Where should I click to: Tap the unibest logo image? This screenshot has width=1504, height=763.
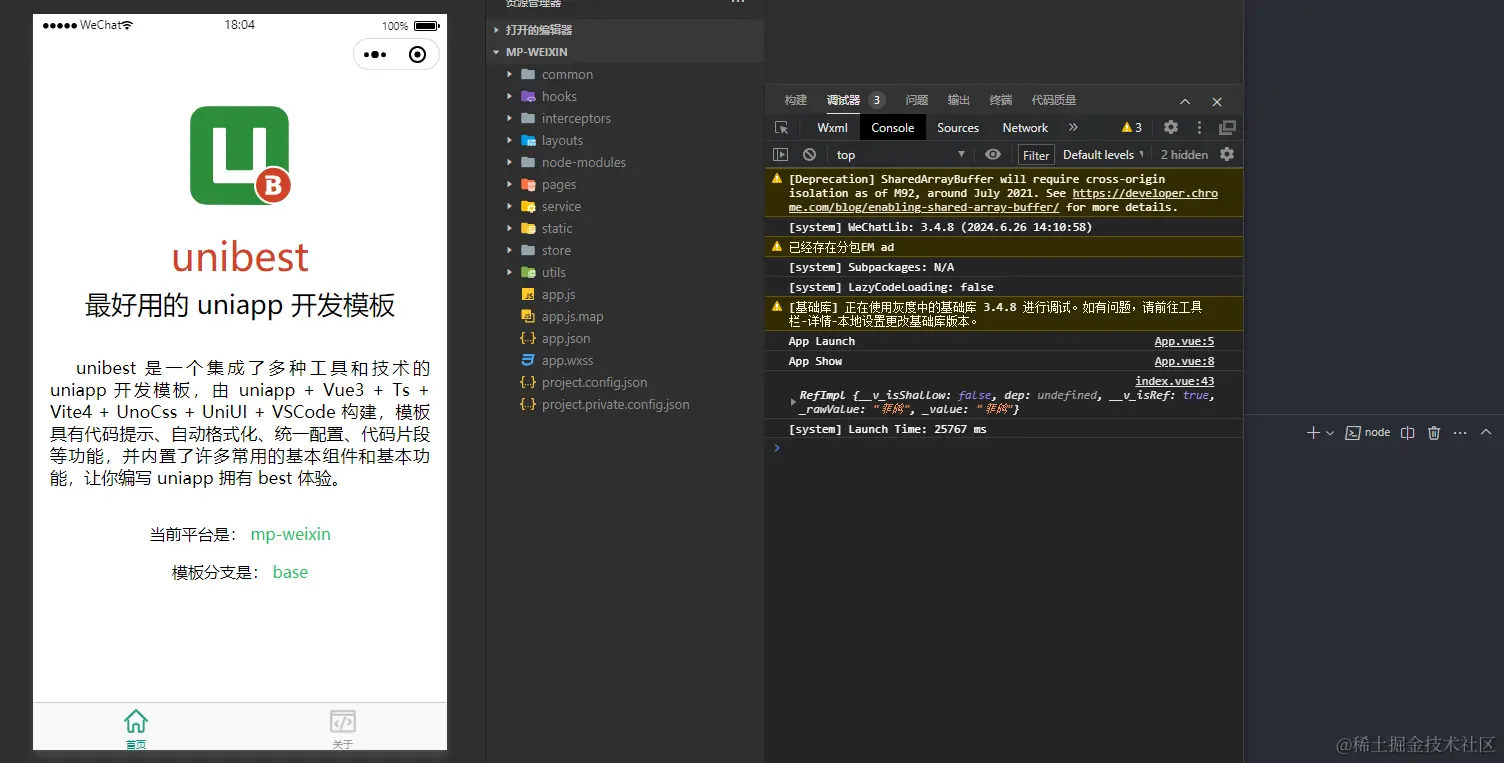tap(240, 156)
